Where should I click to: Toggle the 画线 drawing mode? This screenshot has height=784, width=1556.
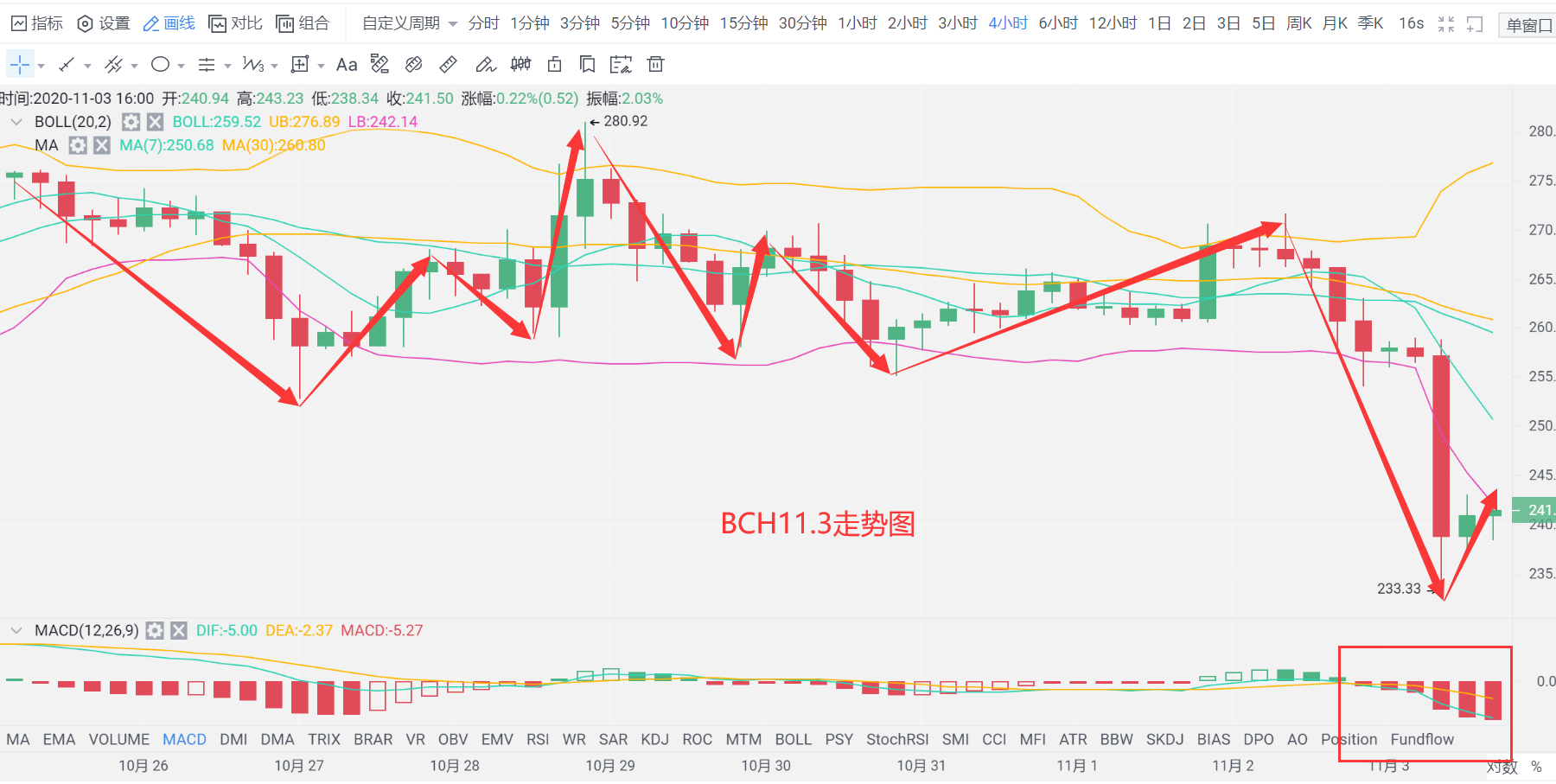point(169,23)
